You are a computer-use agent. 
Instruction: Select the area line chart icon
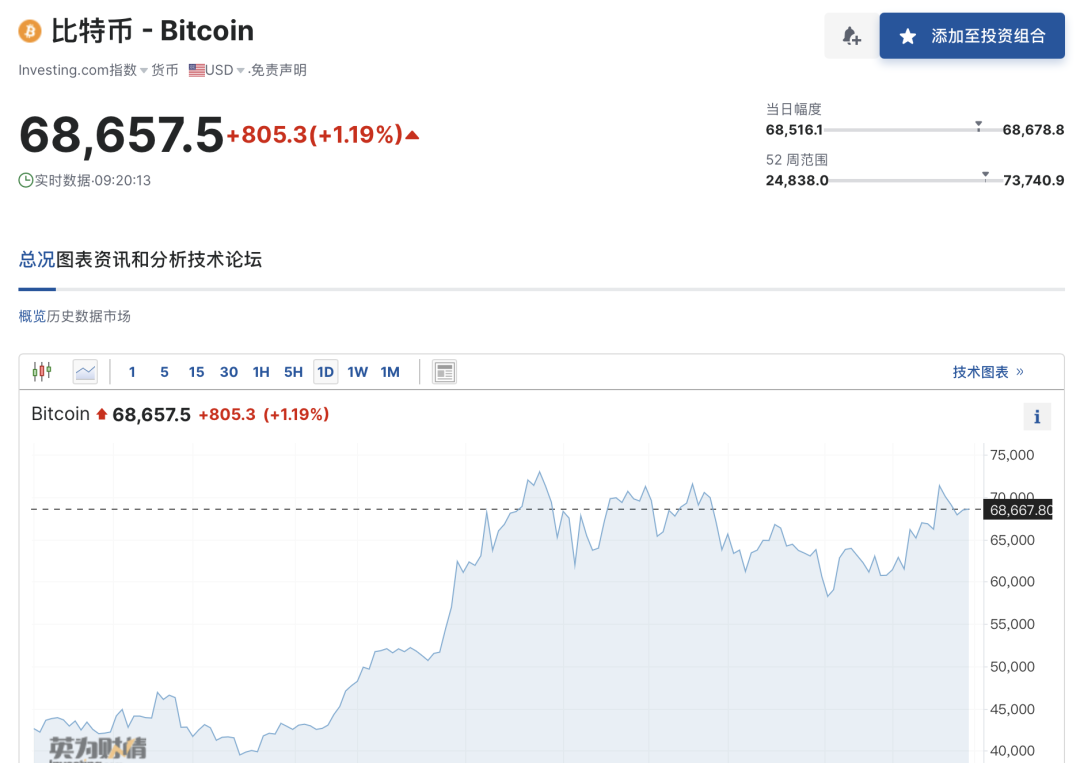(x=85, y=372)
